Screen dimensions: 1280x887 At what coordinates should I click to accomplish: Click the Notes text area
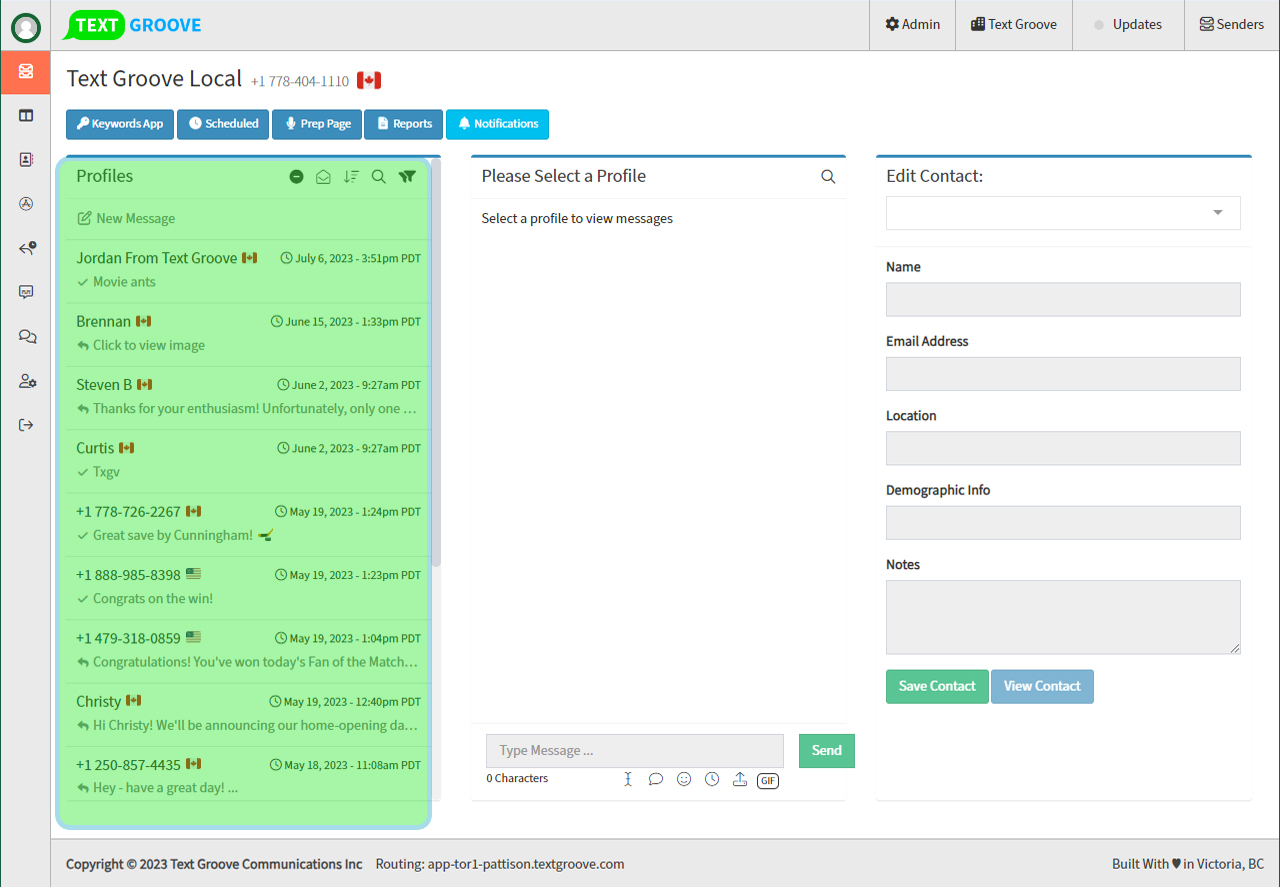[x=1063, y=617]
